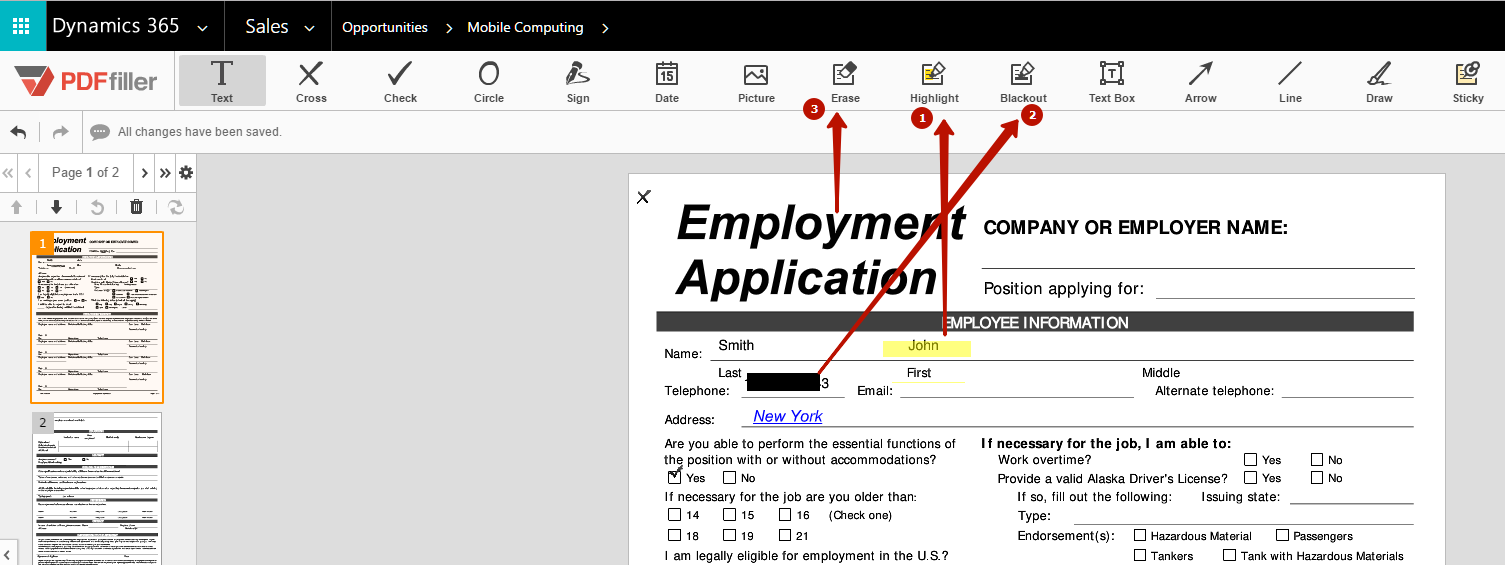Close document with X icon
This screenshot has width=1505, height=565.
pyautogui.click(x=643, y=197)
